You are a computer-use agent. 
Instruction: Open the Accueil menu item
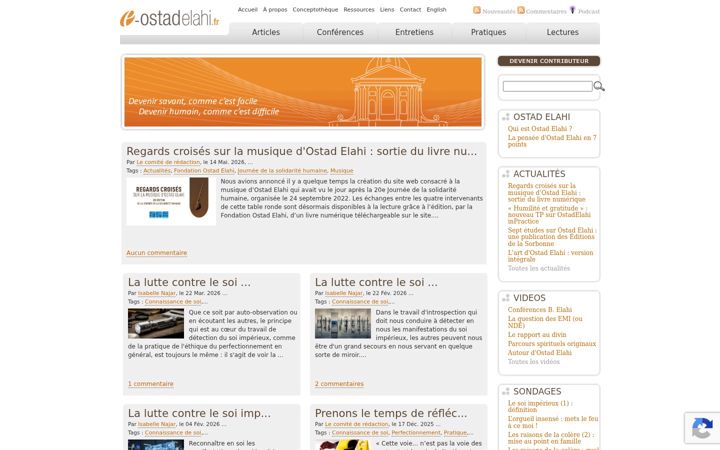point(248,10)
